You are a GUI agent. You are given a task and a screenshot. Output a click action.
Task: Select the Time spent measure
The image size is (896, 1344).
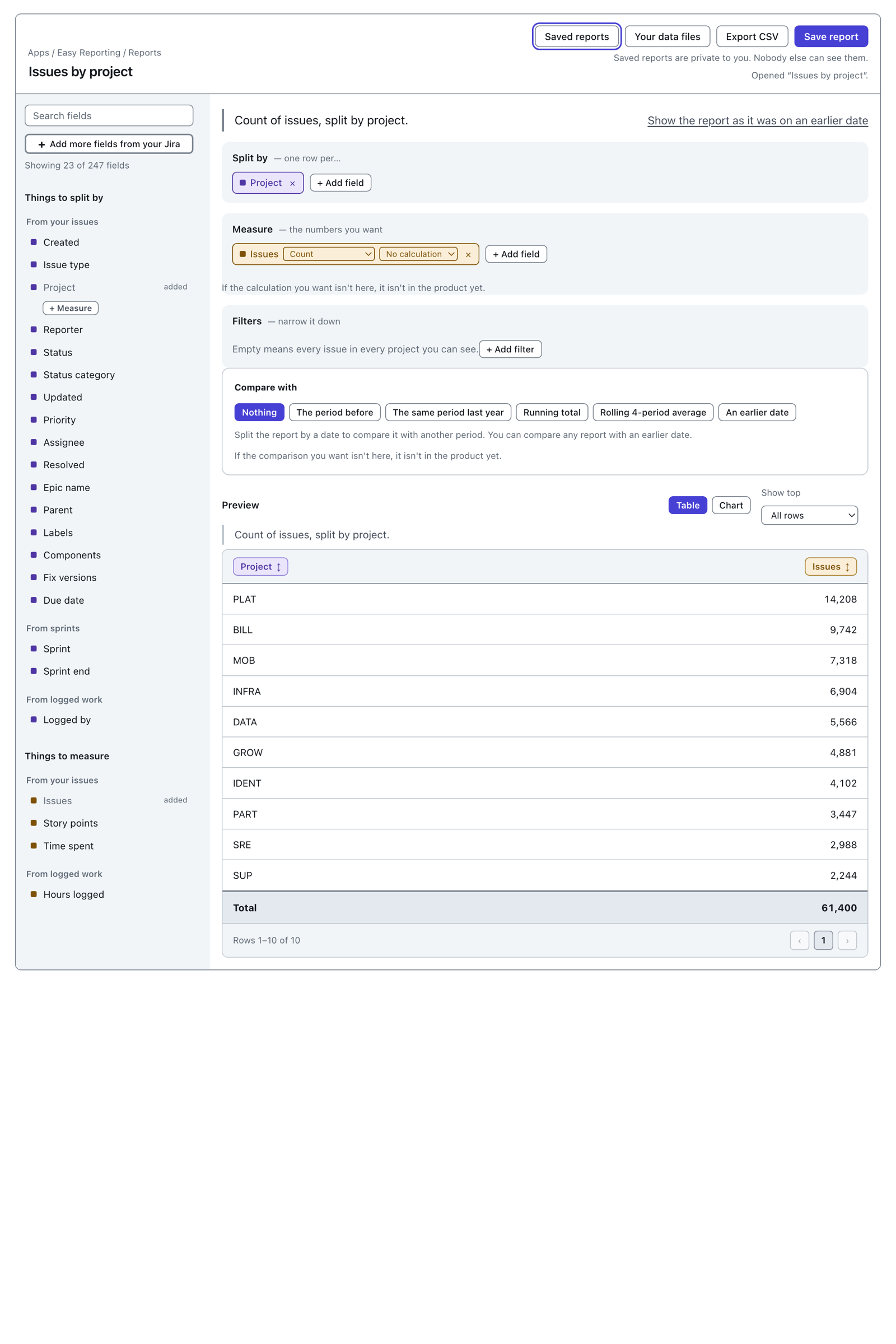(x=68, y=846)
